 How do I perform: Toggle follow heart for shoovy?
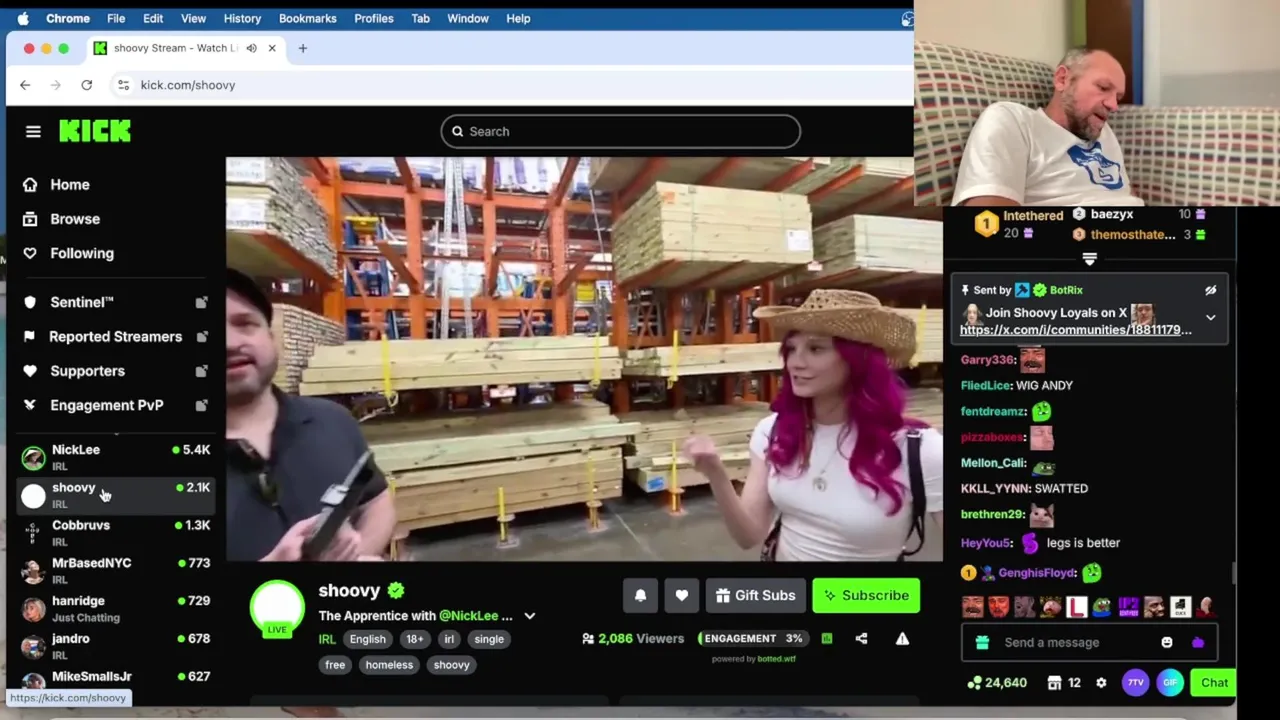click(x=682, y=595)
